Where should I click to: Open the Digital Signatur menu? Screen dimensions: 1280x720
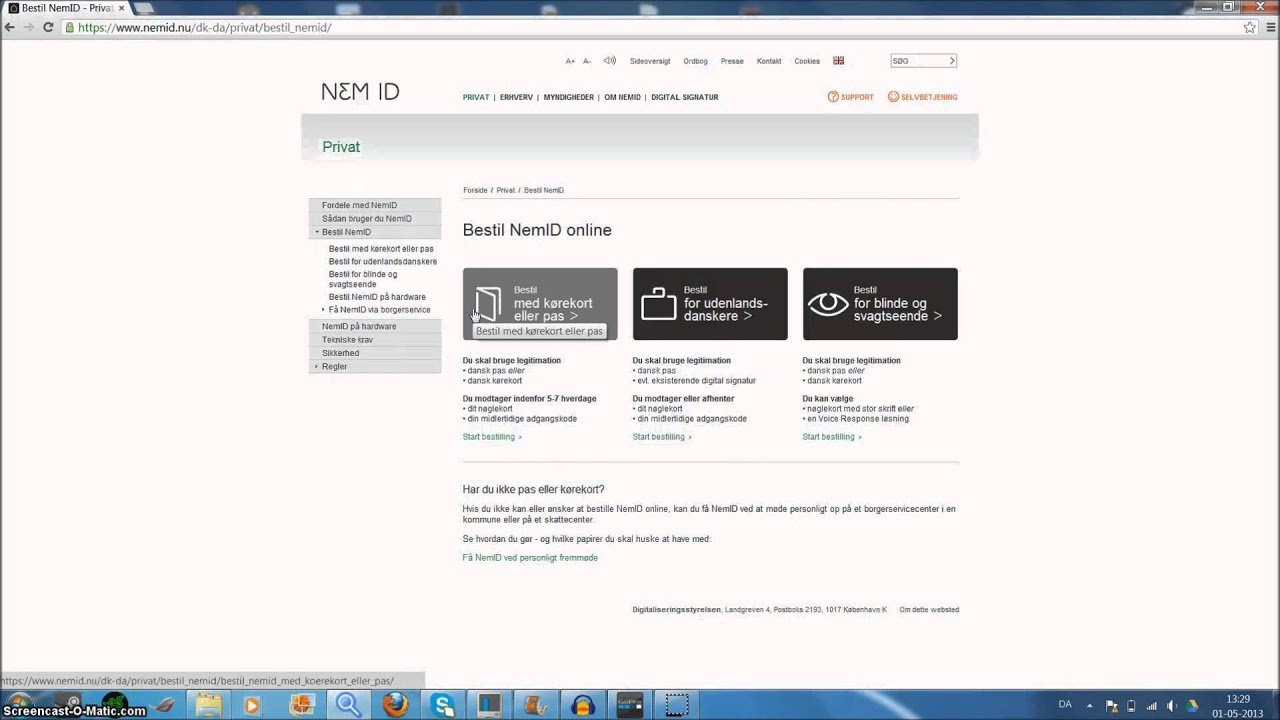pos(685,97)
